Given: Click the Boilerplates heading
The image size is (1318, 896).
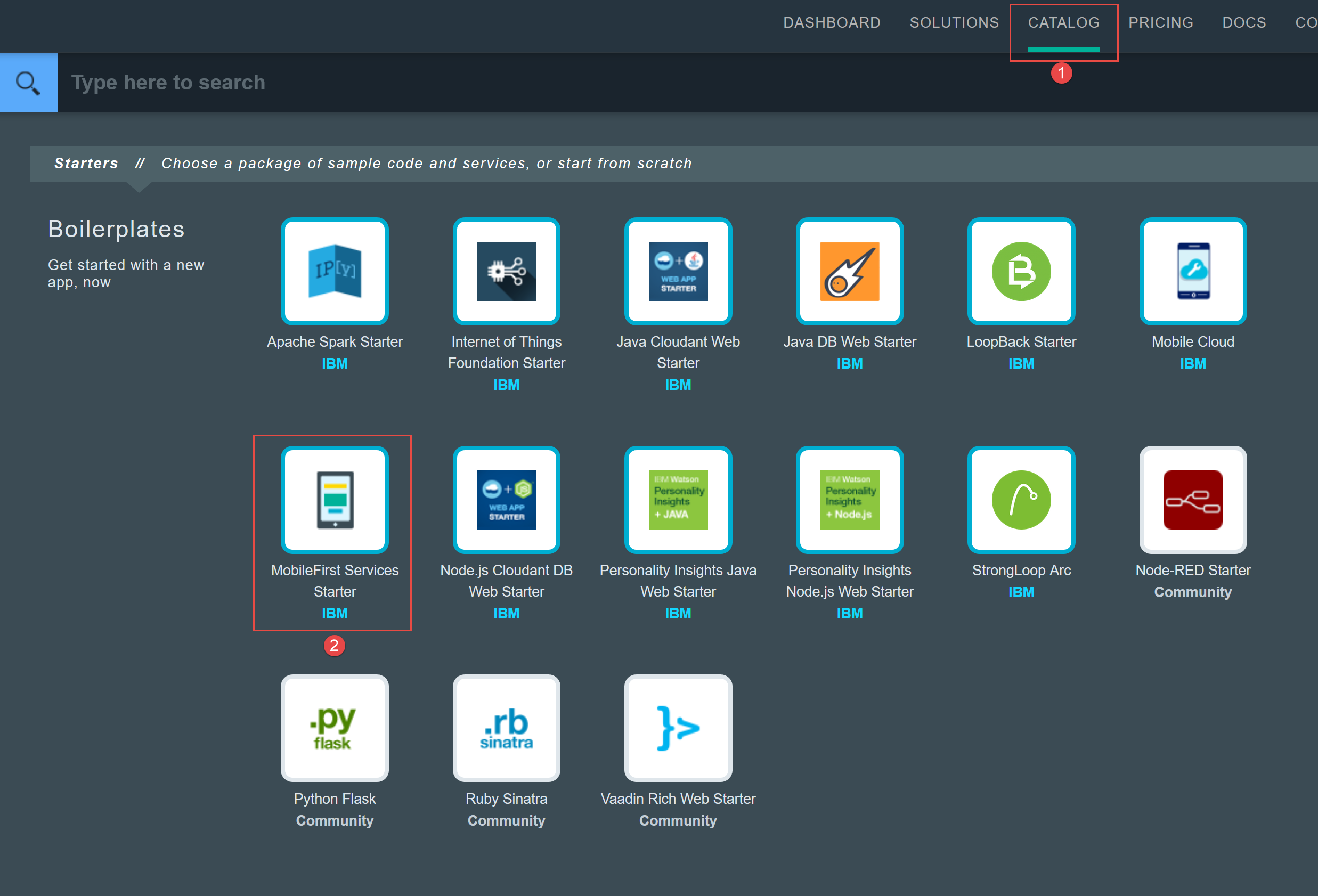Looking at the screenshot, I should (x=116, y=229).
